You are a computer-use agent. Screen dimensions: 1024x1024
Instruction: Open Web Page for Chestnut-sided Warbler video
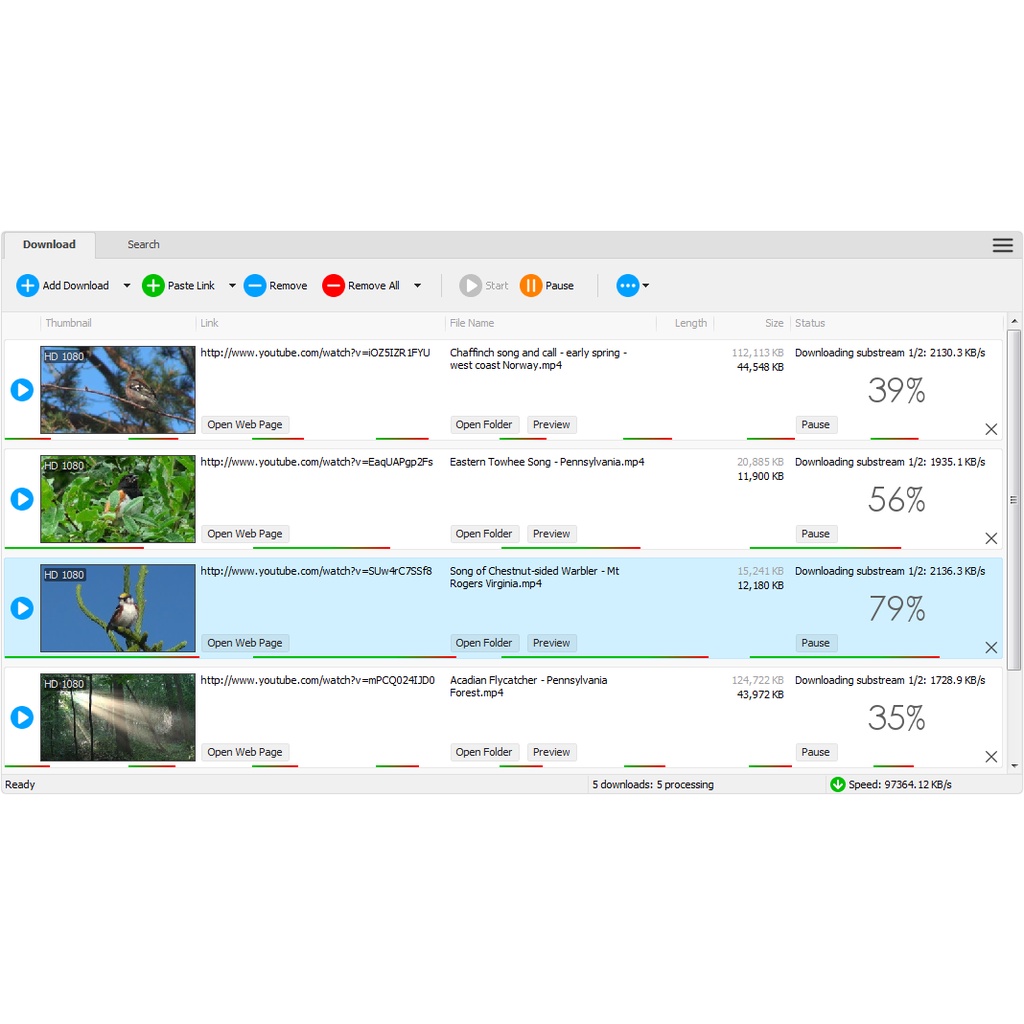pyautogui.click(x=245, y=643)
